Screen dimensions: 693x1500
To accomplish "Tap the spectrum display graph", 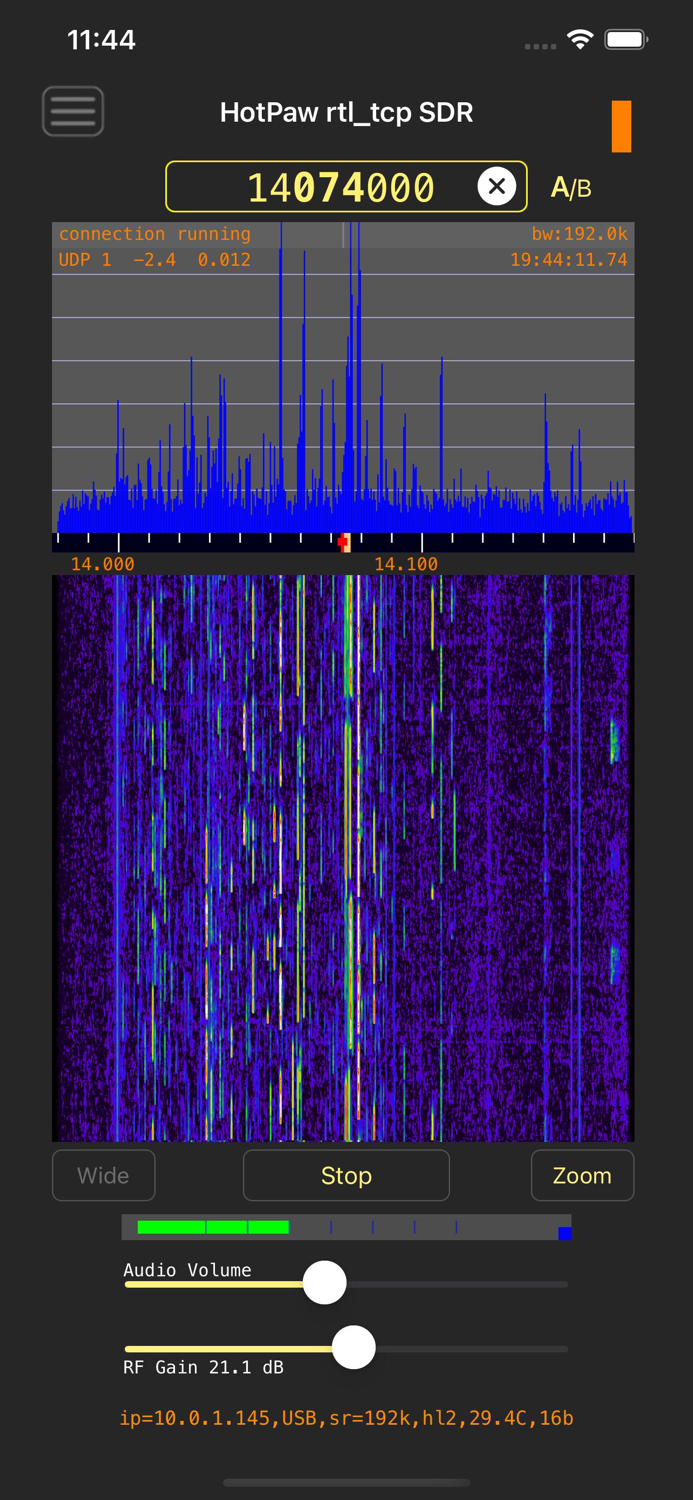I will click(x=343, y=379).
